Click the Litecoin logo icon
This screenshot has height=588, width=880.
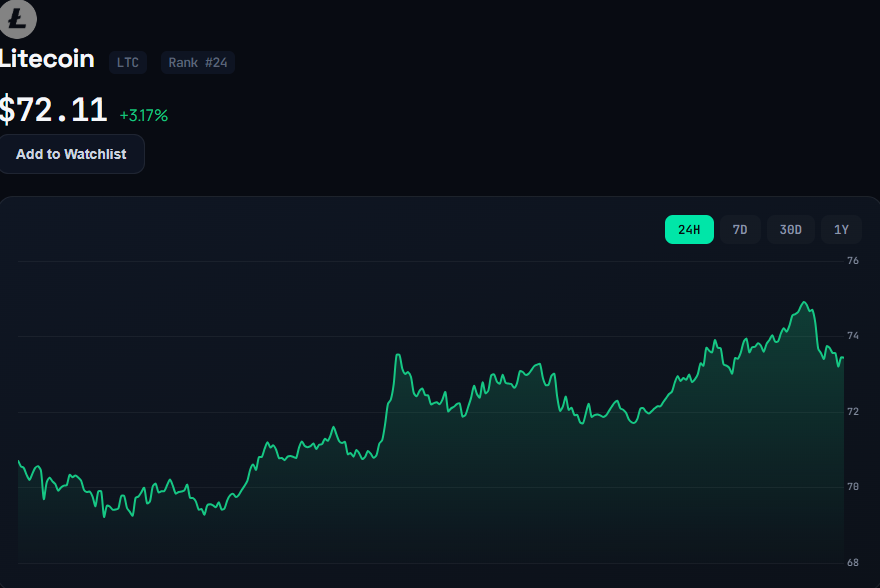[18, 19]
